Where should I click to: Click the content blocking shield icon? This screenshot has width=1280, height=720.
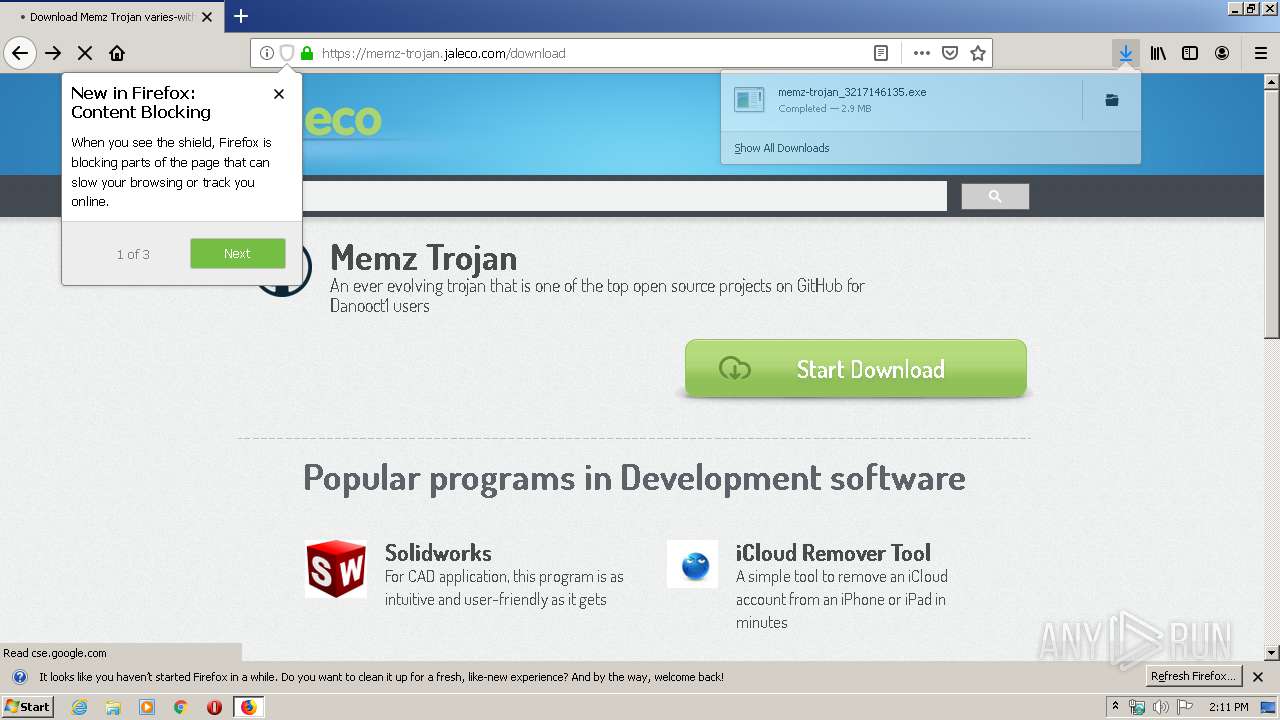point(286,53)
